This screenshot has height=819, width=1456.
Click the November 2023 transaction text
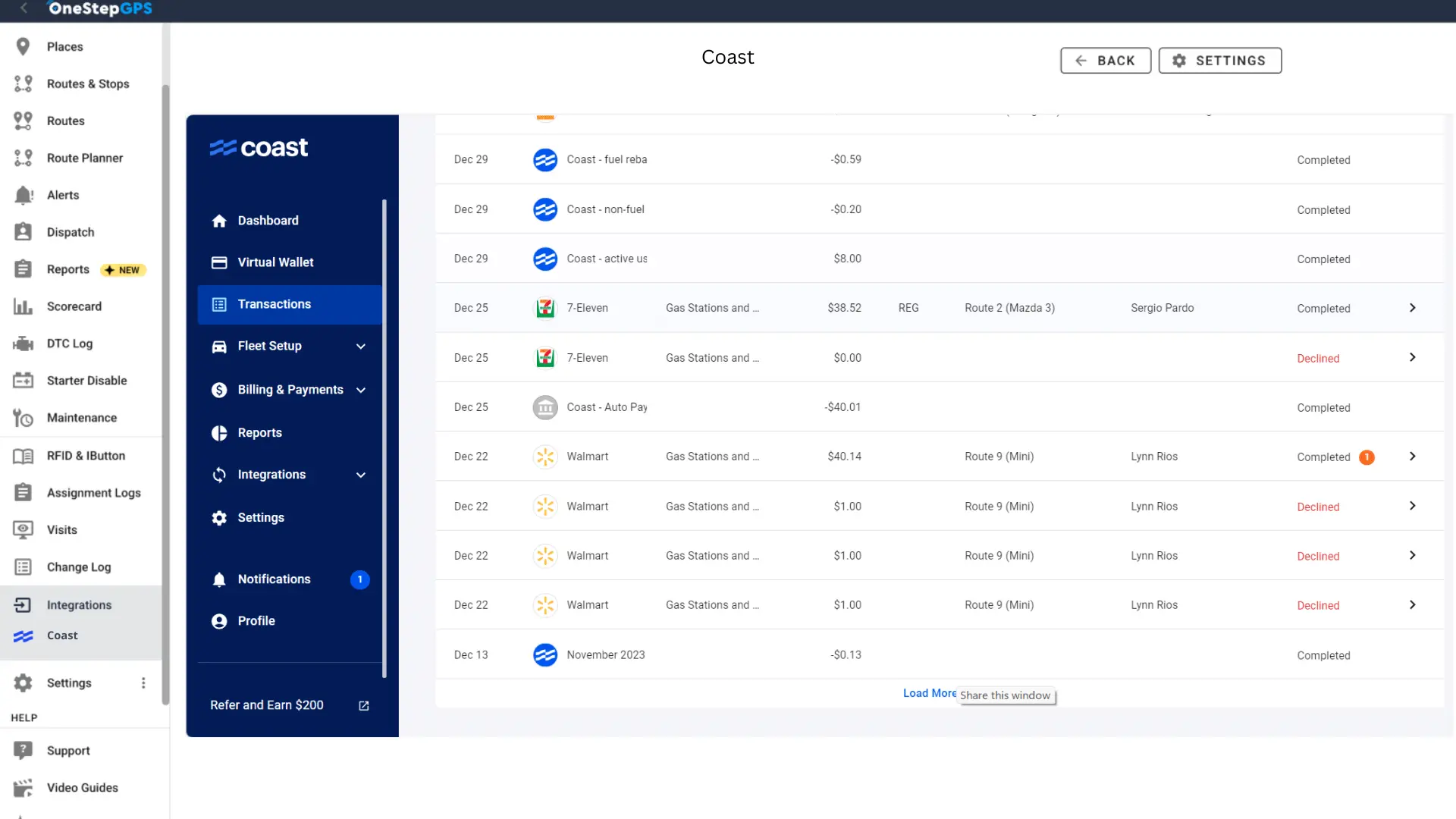[x=606, y=655]
